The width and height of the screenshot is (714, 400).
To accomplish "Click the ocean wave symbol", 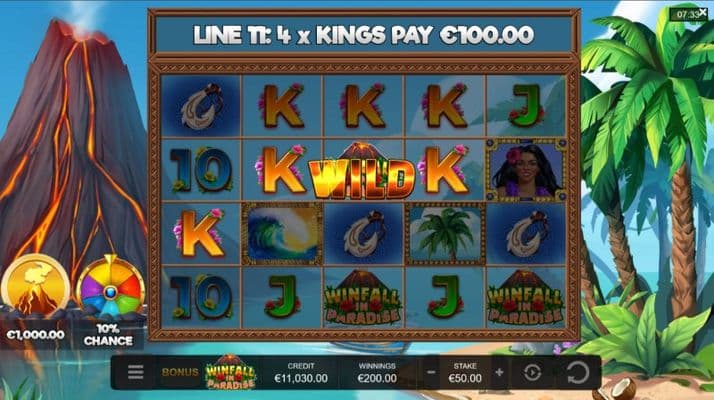I will click(x=282, y=234).
